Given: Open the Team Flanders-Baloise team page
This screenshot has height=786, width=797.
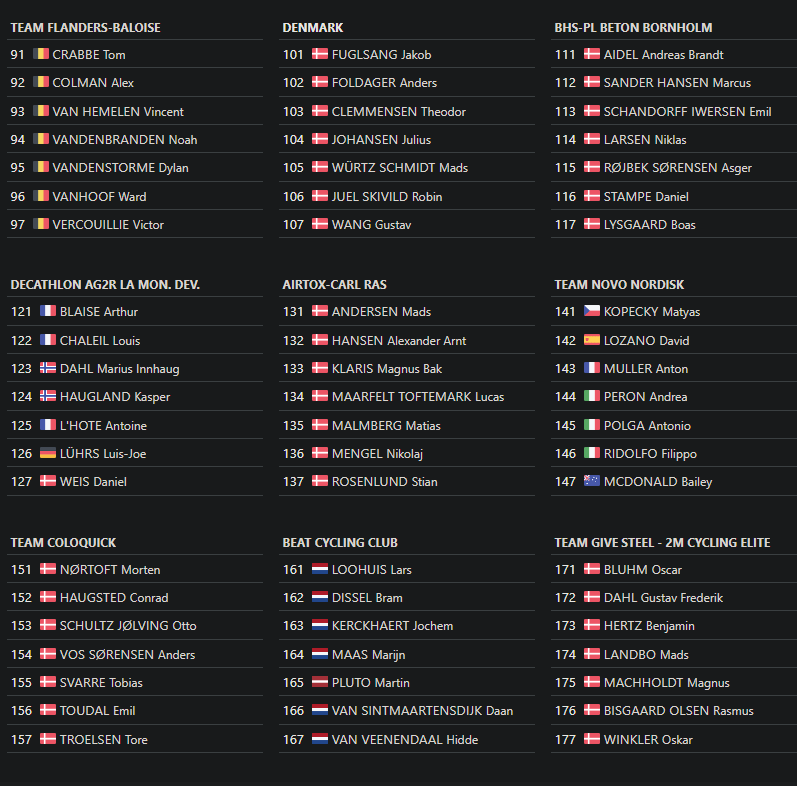Looking at the screenshot, I should [x=85, y=27].
